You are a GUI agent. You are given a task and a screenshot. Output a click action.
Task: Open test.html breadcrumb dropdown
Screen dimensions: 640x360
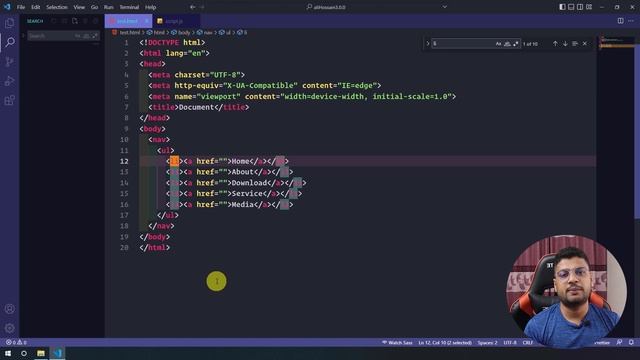(127, 32)
